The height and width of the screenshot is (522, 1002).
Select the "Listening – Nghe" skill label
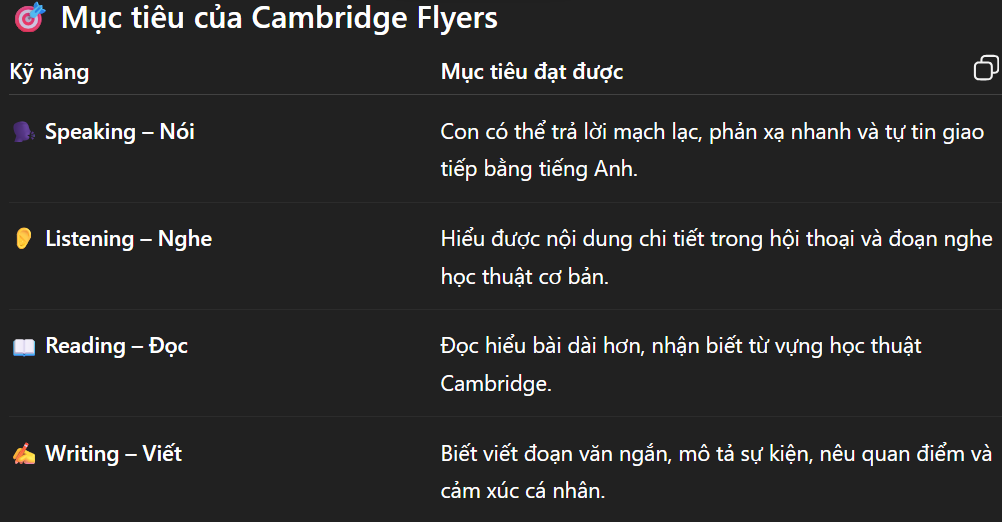(x=128, y=239)
